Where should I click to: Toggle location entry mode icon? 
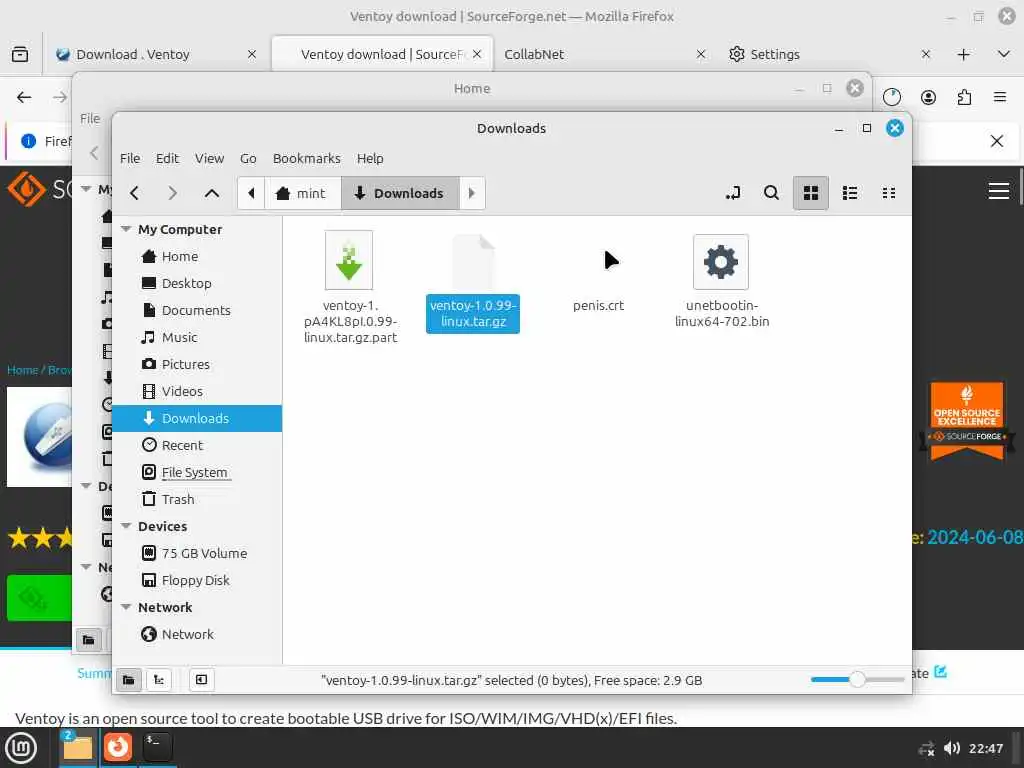point(733,193)
